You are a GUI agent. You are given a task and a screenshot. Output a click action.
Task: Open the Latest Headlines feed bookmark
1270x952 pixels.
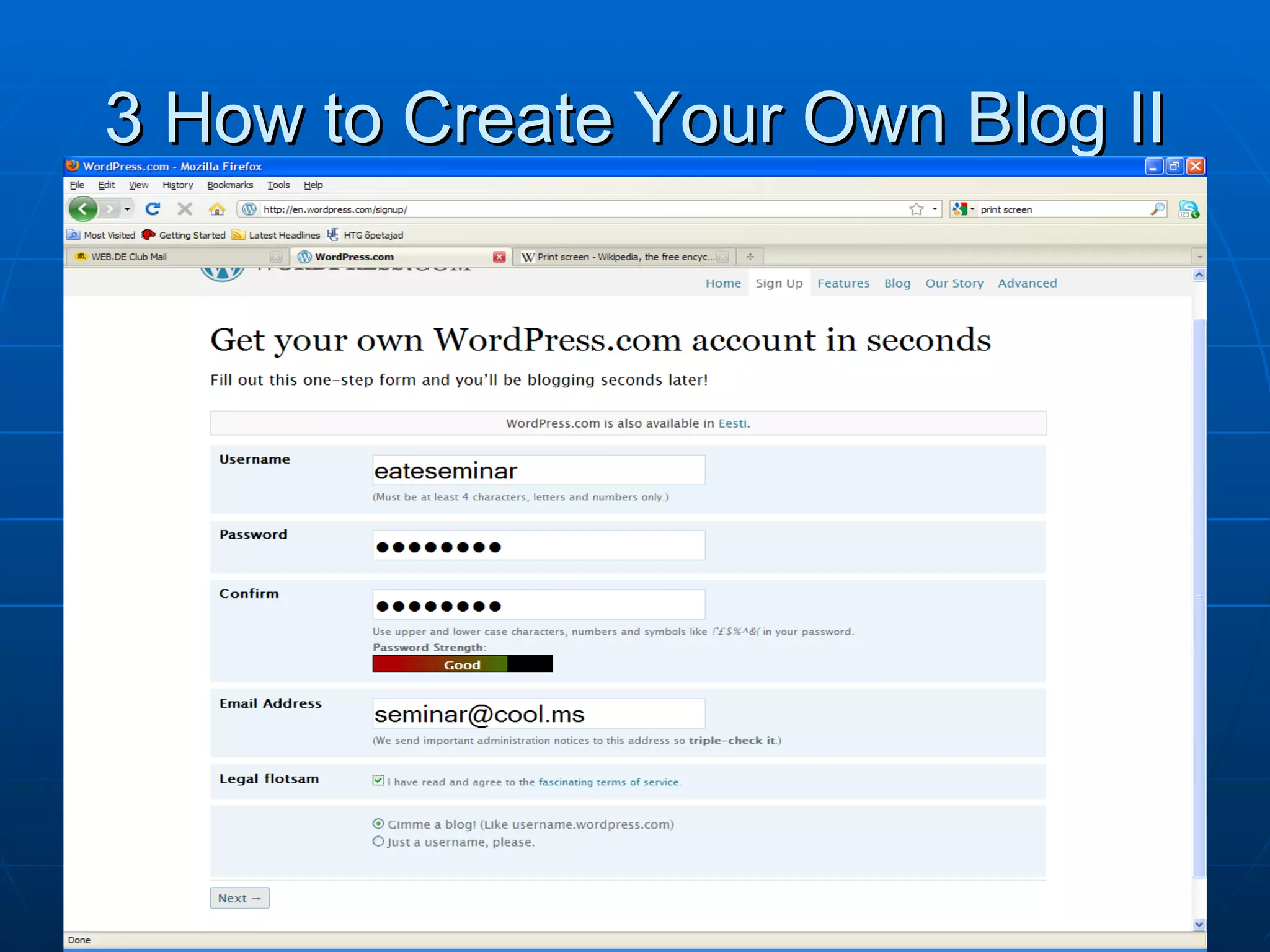pyautogui.click(x=276, y=235)
